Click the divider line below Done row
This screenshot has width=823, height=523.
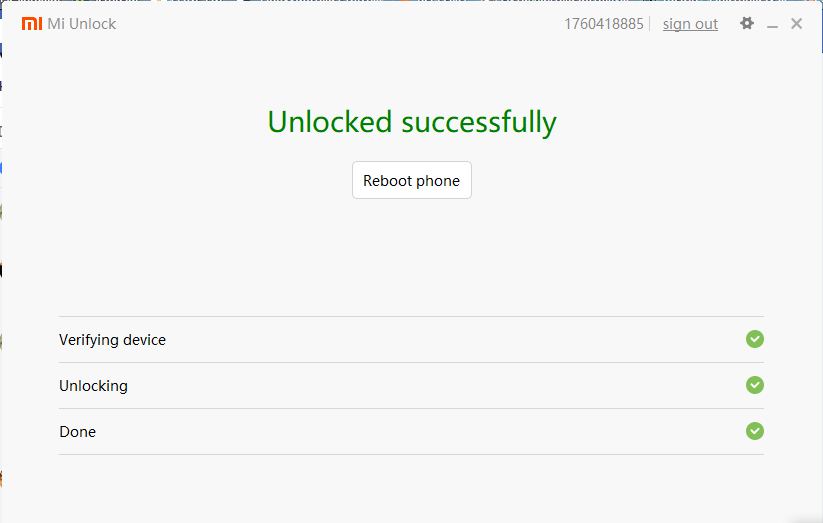[x=411, y=454]
